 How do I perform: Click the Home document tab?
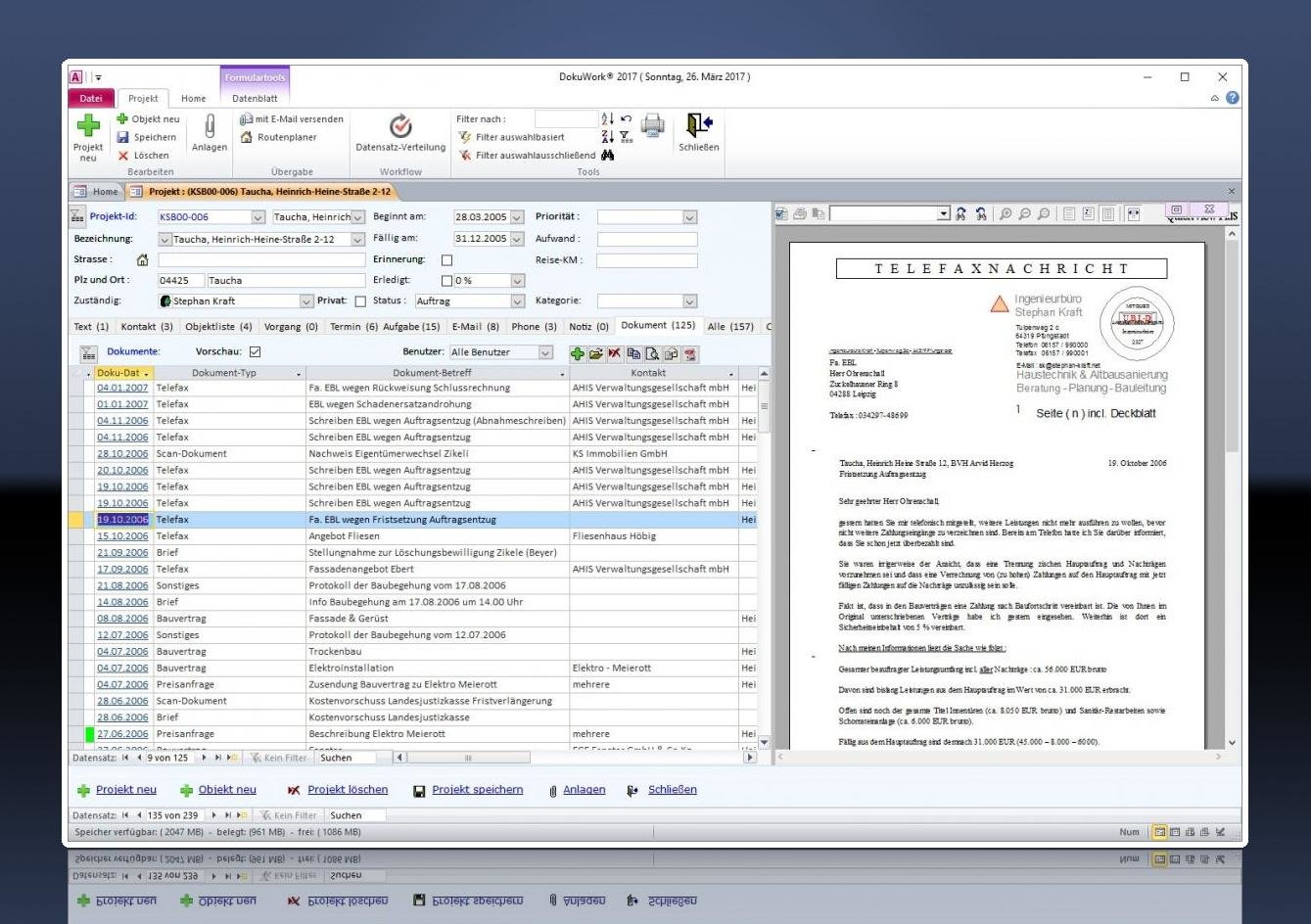(x=96, y=192)
